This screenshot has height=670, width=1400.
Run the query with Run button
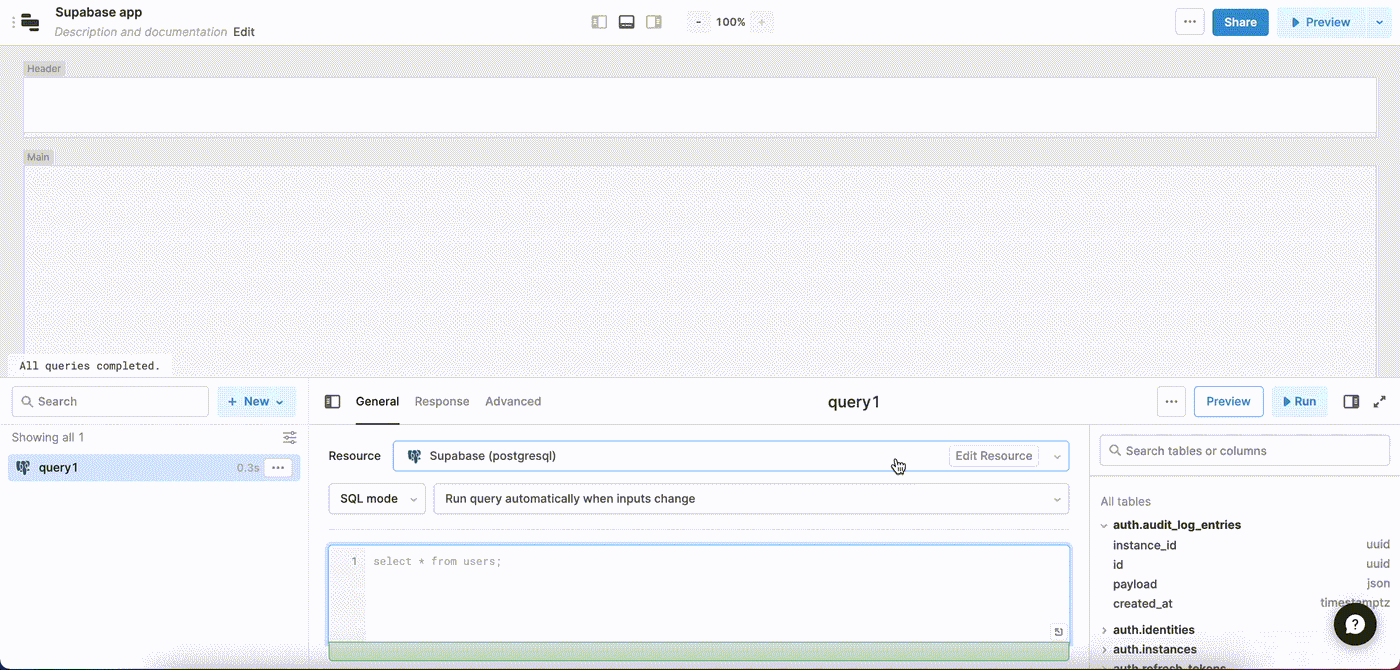pos(1299,402)
